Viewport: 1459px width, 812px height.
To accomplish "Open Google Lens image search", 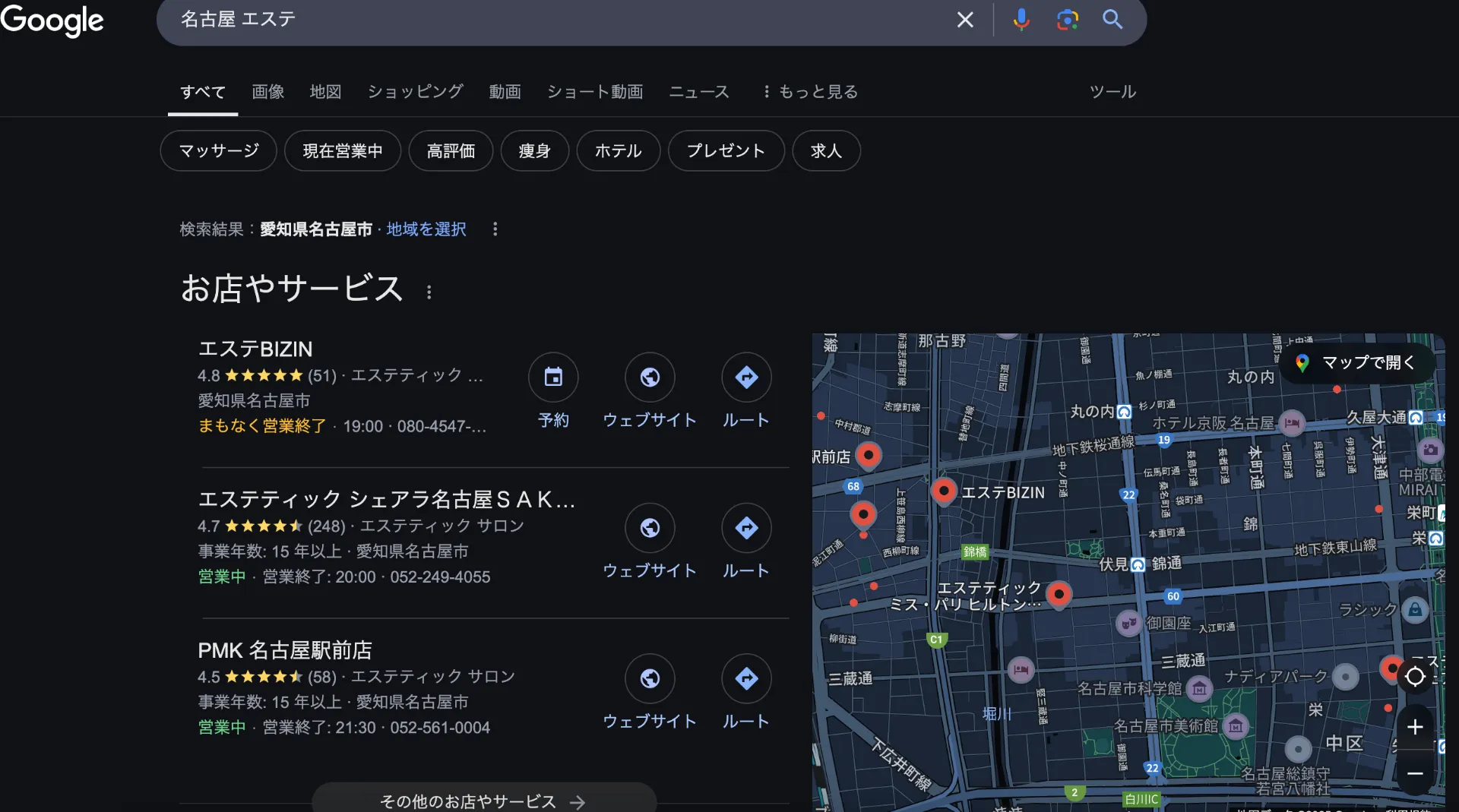I will pyautogui.click(x=1067, y=20).
